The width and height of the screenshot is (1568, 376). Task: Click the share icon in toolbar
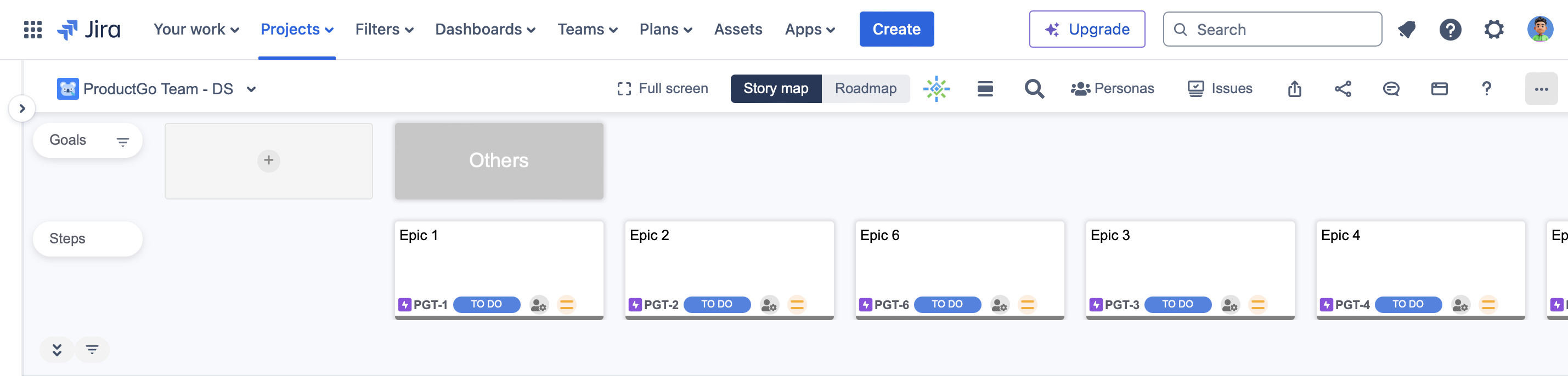[1343, 89]
